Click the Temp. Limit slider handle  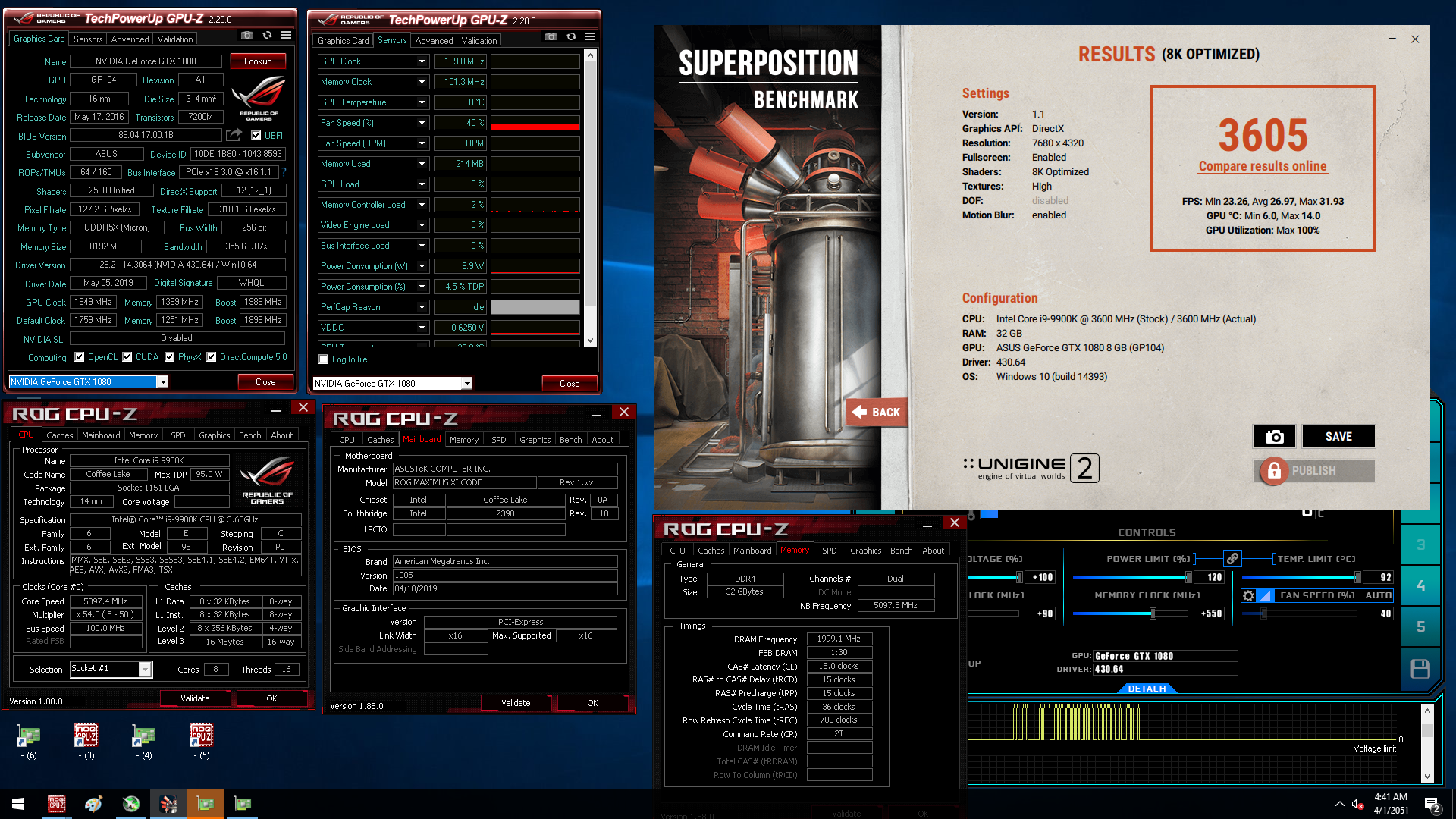coord(1357,577)
